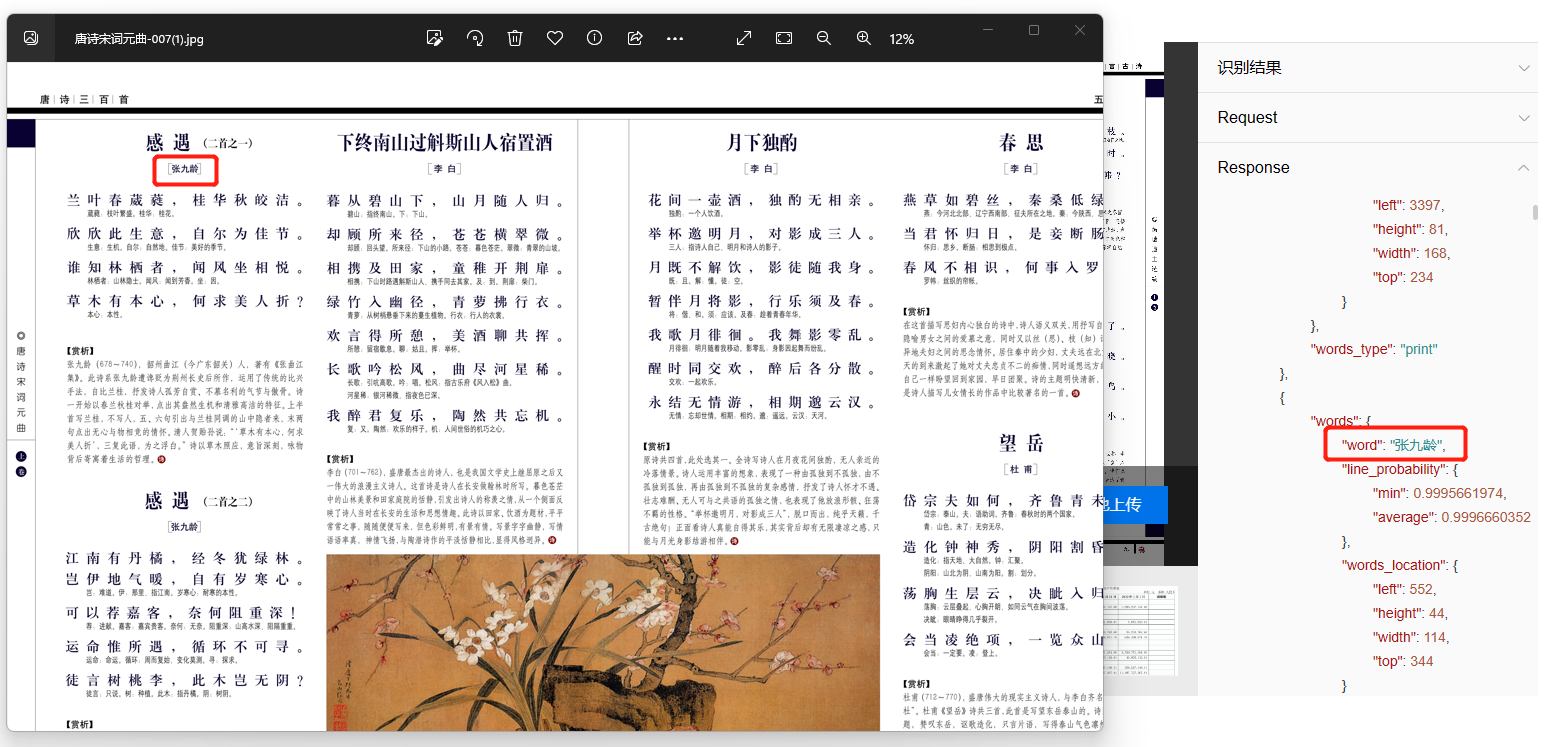1564x747 pixels.
Task: Enter full screen with diagonal arrows icon
Action: click(744, 38)
